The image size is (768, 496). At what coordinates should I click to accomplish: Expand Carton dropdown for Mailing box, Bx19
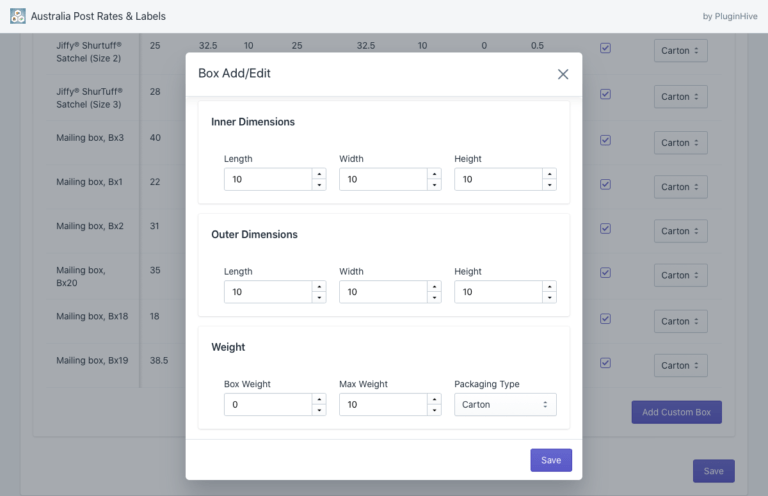point(680,366)
